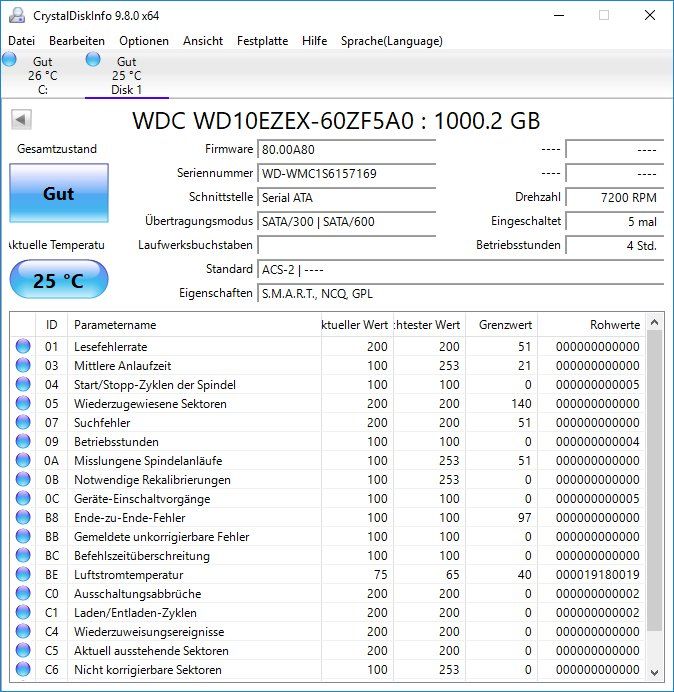Screen dimensions: 674x692
Task: Select the Disk 1 drive tab
Action: [126, 75]
